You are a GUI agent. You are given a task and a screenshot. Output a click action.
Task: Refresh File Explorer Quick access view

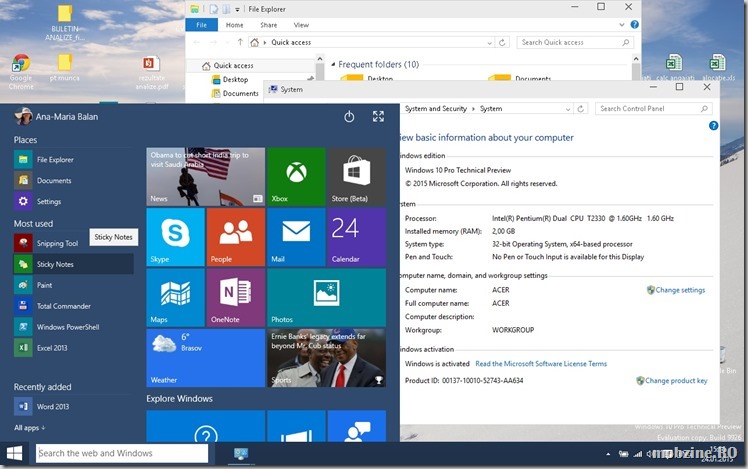pyautogui.click(x=502, y=42)
